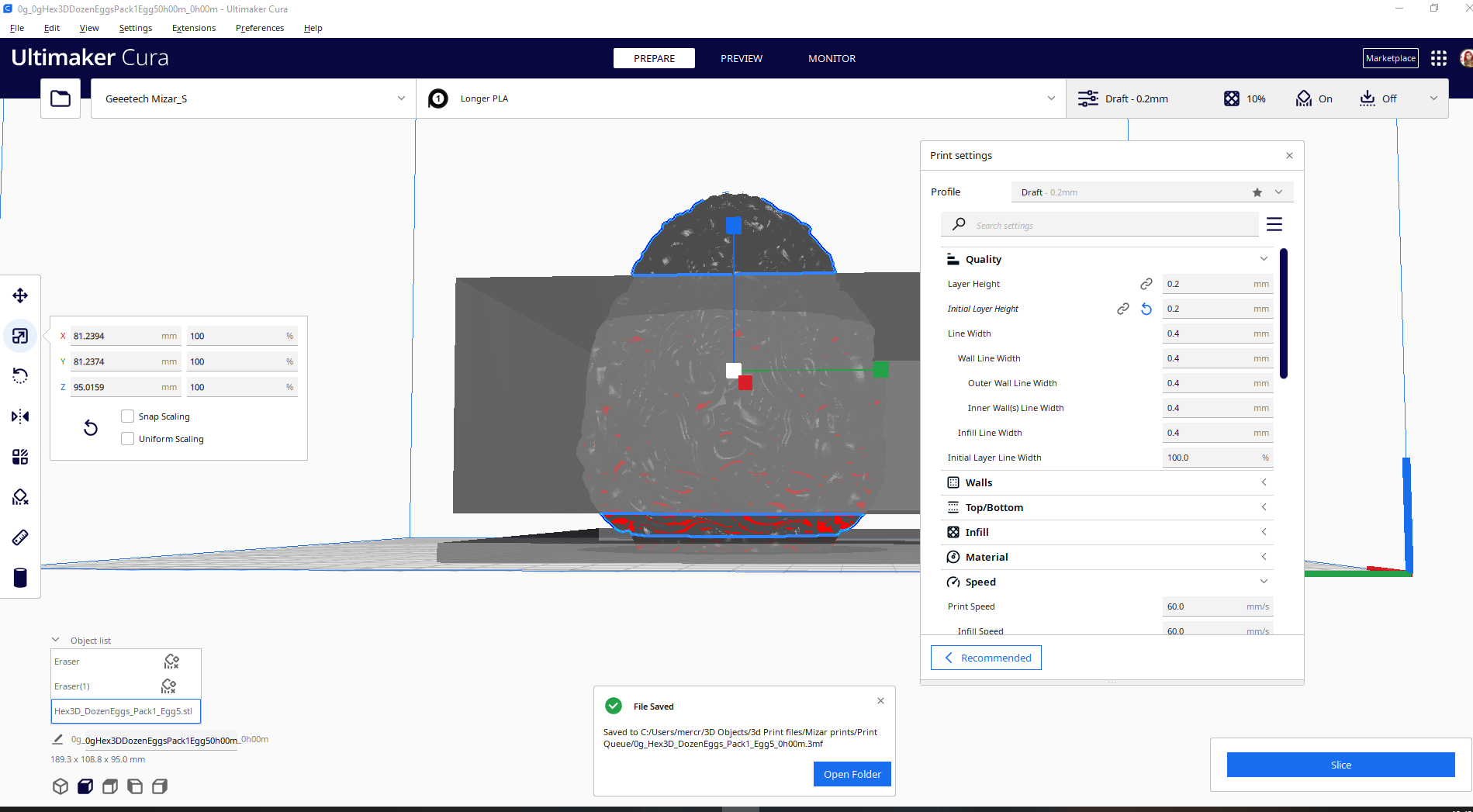Open the print settings hamburger menu
Viewport: 1473px width, 812px height.
1274,224
